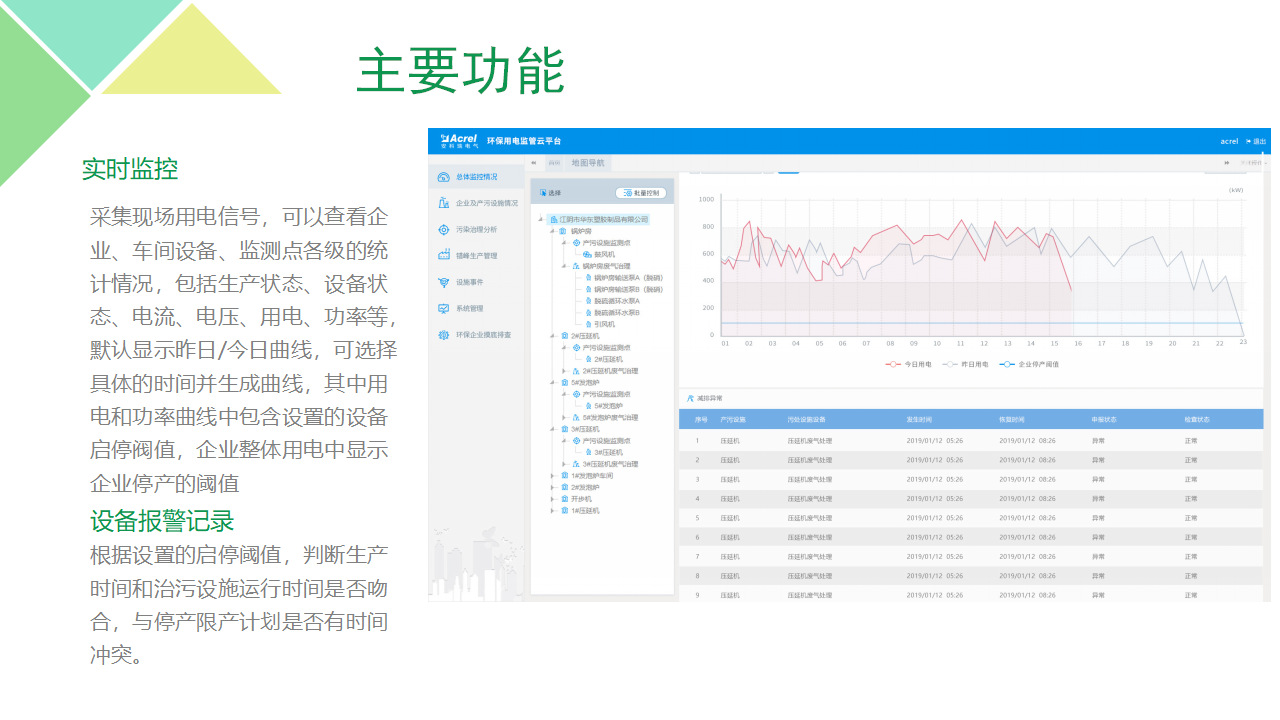The image size is (1280, 720).
Task: Click the 减排异常 section icon
Action: pos(690,398)
